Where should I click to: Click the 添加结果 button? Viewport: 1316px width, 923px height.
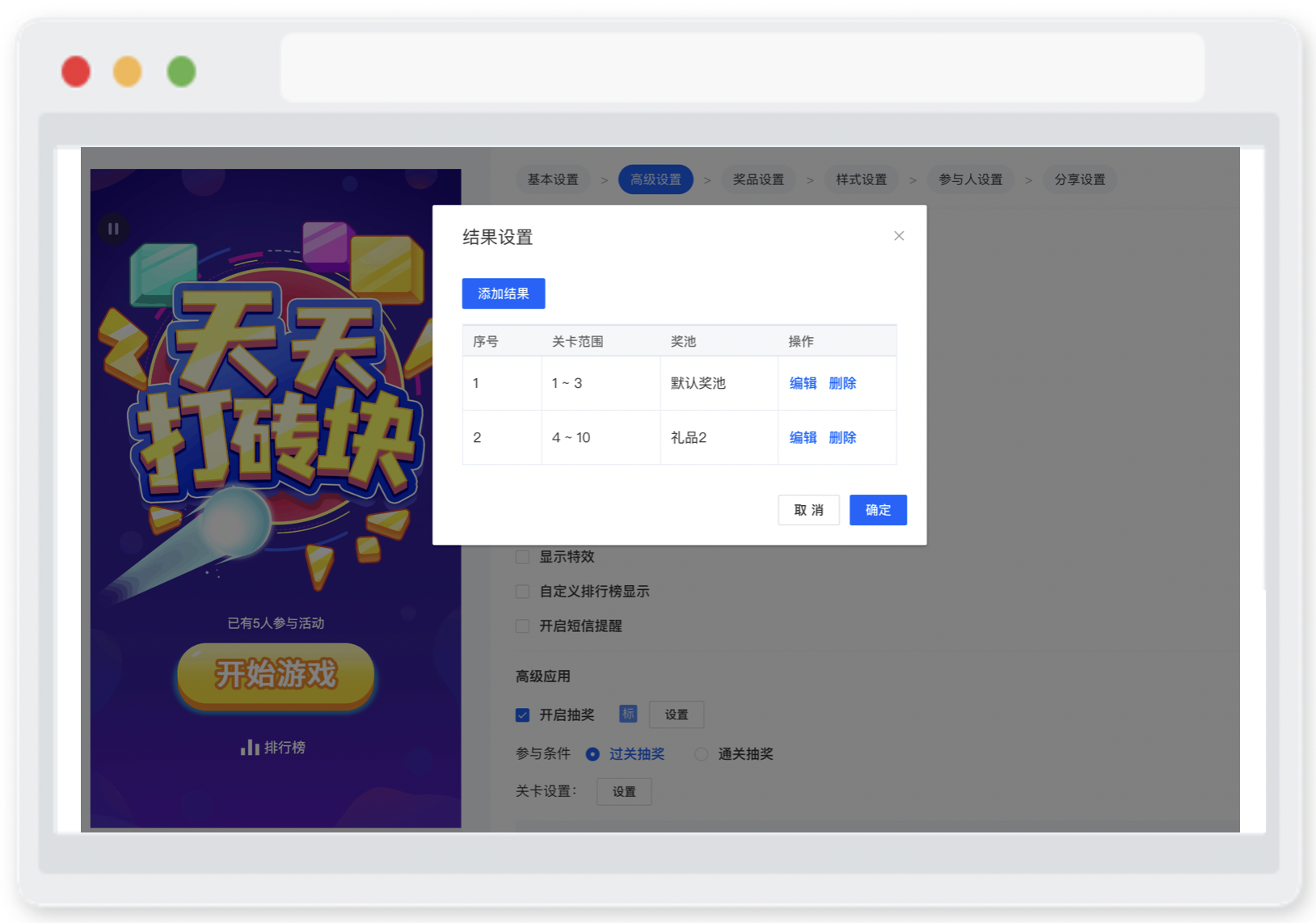pos(504,293)
